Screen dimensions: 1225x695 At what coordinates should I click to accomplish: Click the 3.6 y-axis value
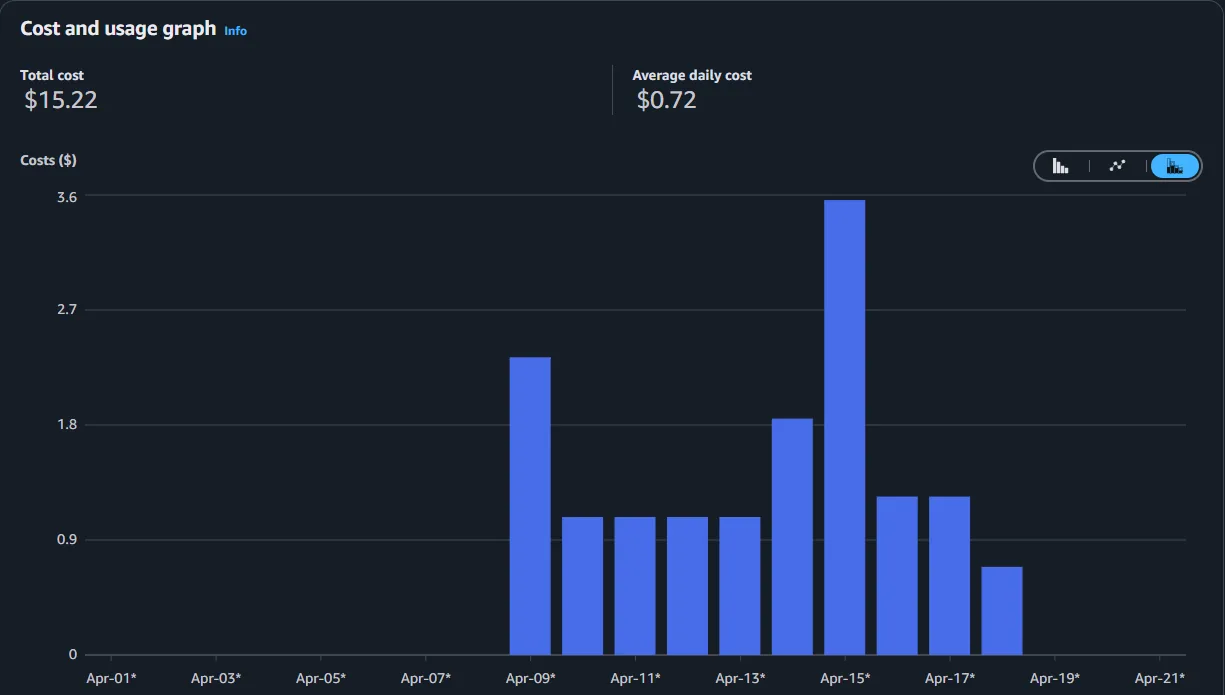click(x=67, y=196)
